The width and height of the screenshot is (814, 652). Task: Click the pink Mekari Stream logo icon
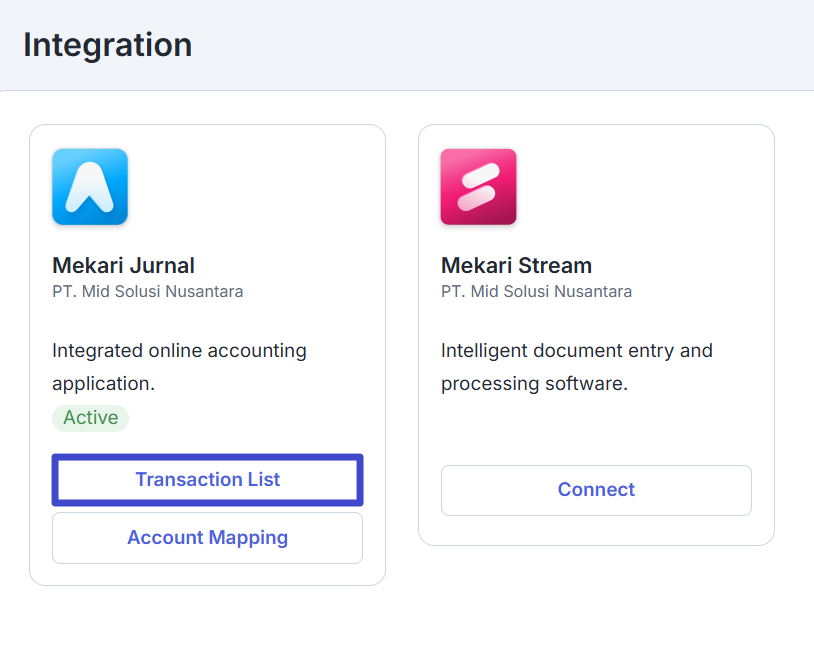tap(479, 187)
